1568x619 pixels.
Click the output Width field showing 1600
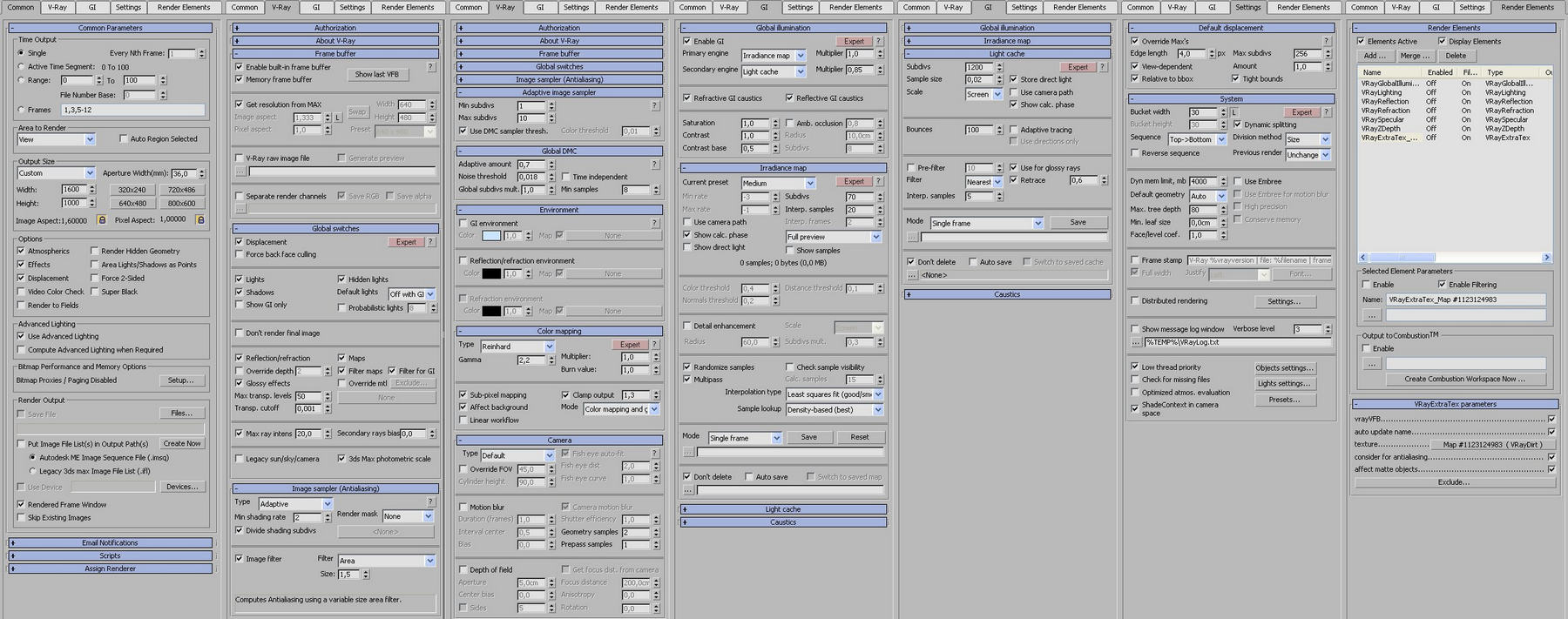(x=72, y=190)
